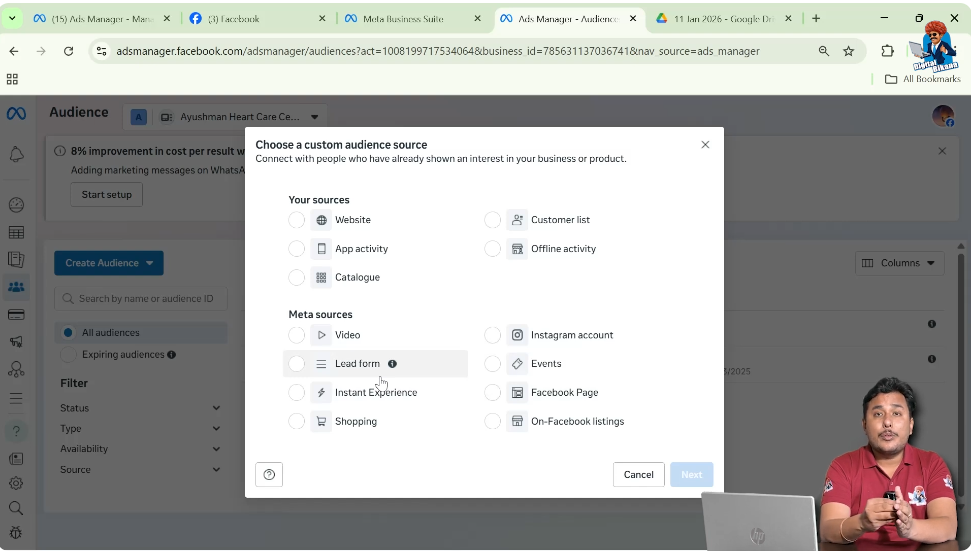Click the audience name search field
The height and width of the screenshot is (551, 971).
pos(141,298)
